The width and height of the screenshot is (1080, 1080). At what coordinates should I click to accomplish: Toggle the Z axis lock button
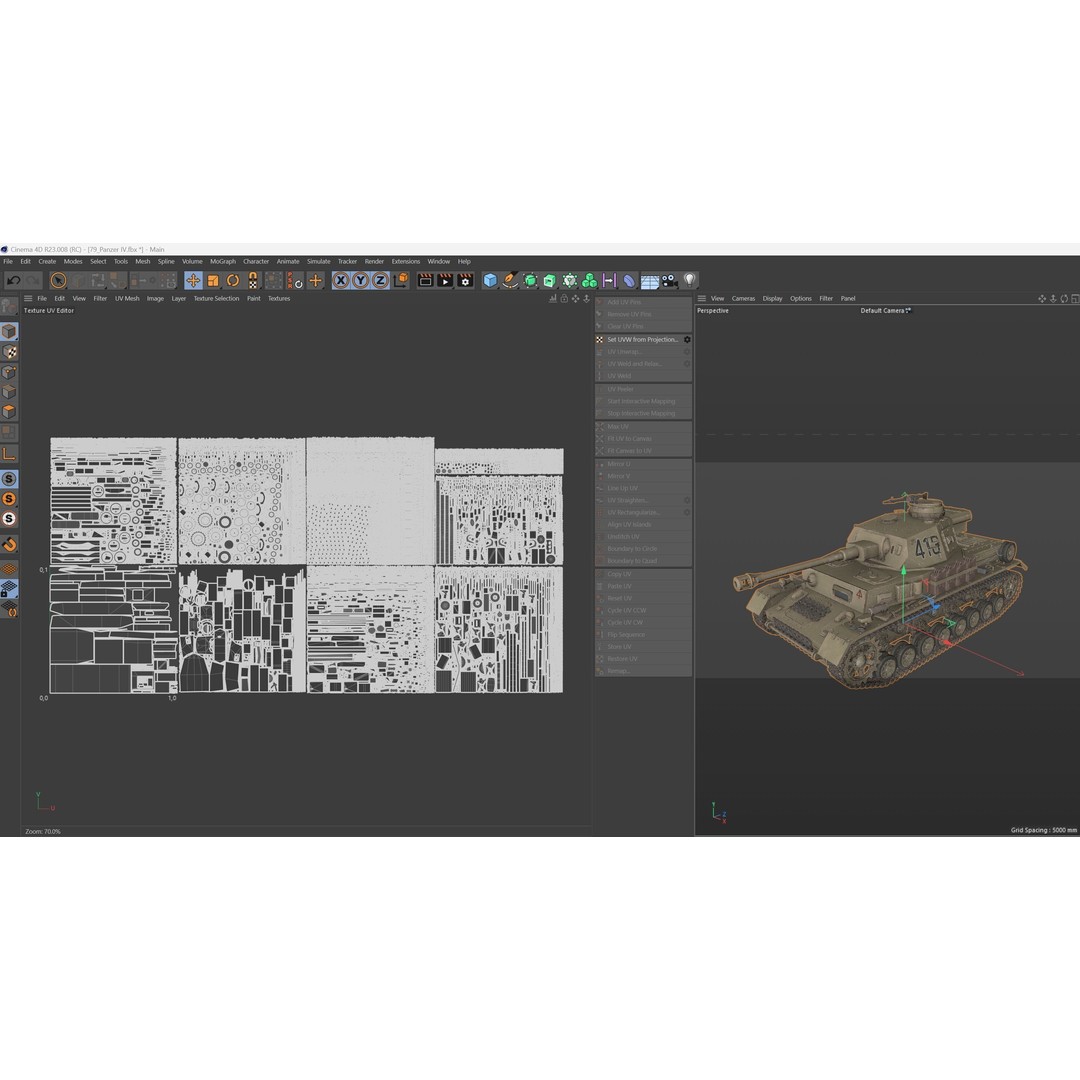tap(378, 280)
